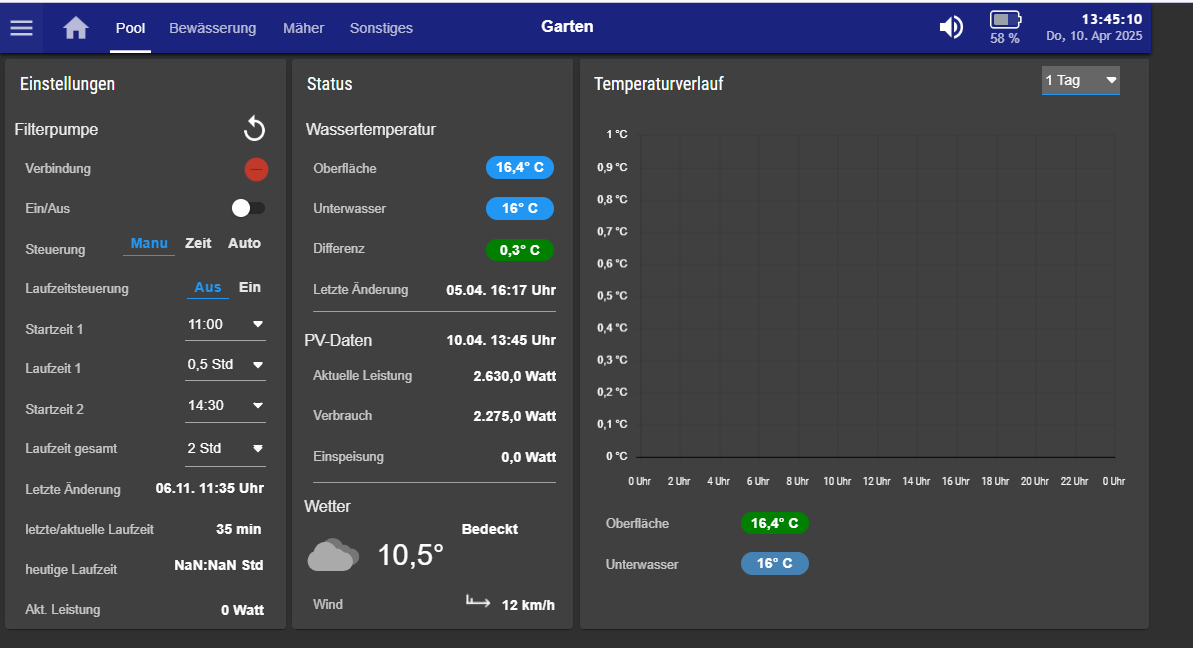
Task: Click the 10,5° weather temperature
Action: 411,555
